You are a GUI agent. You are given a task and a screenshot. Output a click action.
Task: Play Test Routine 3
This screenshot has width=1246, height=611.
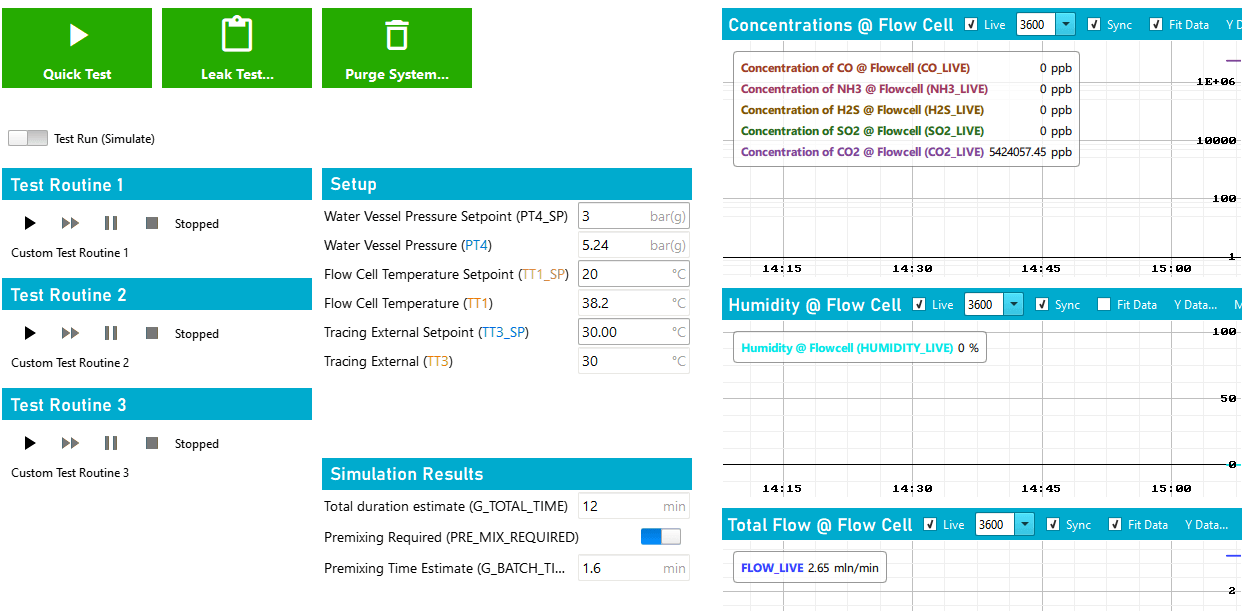[29, 443]
